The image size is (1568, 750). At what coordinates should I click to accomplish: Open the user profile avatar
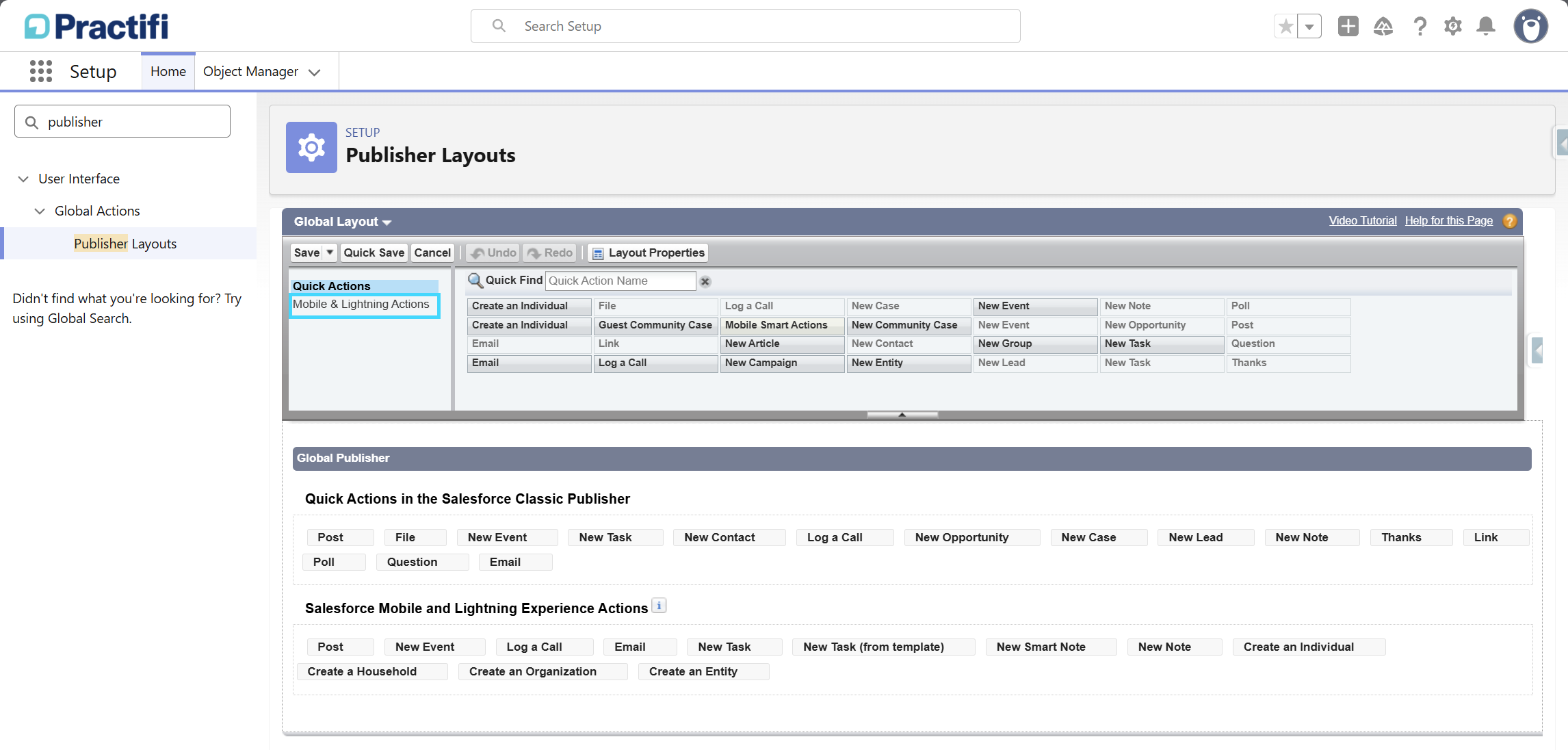pos(1530,27)
